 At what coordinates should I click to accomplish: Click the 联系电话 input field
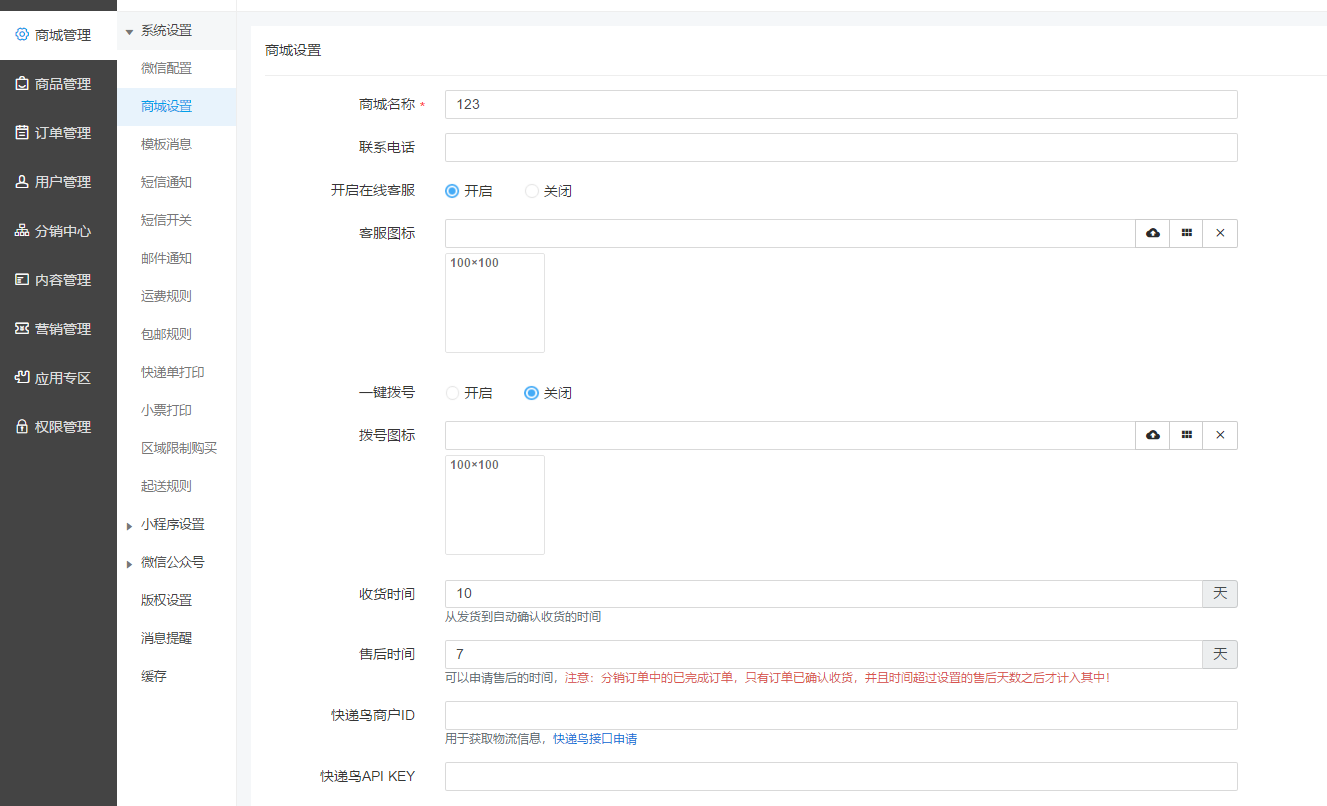[841, 147]
